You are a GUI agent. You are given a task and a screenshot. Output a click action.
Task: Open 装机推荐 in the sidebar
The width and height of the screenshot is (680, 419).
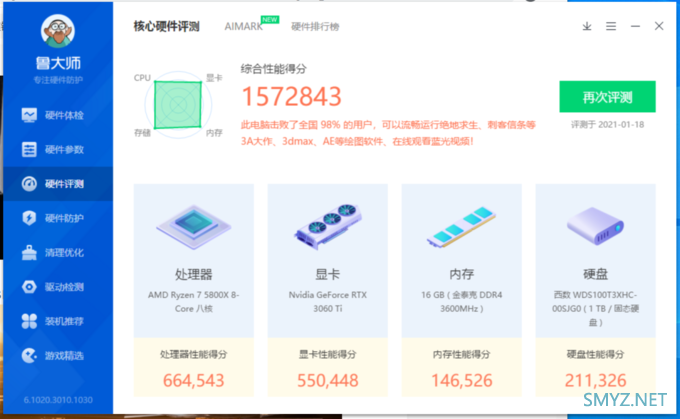click(58, 321)
